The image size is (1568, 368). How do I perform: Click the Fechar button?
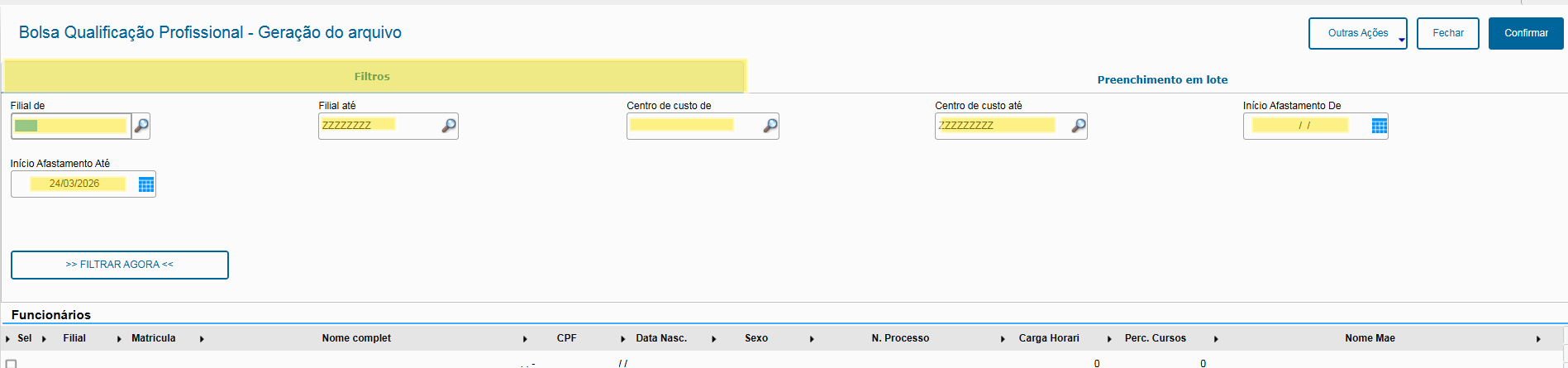1447,34
